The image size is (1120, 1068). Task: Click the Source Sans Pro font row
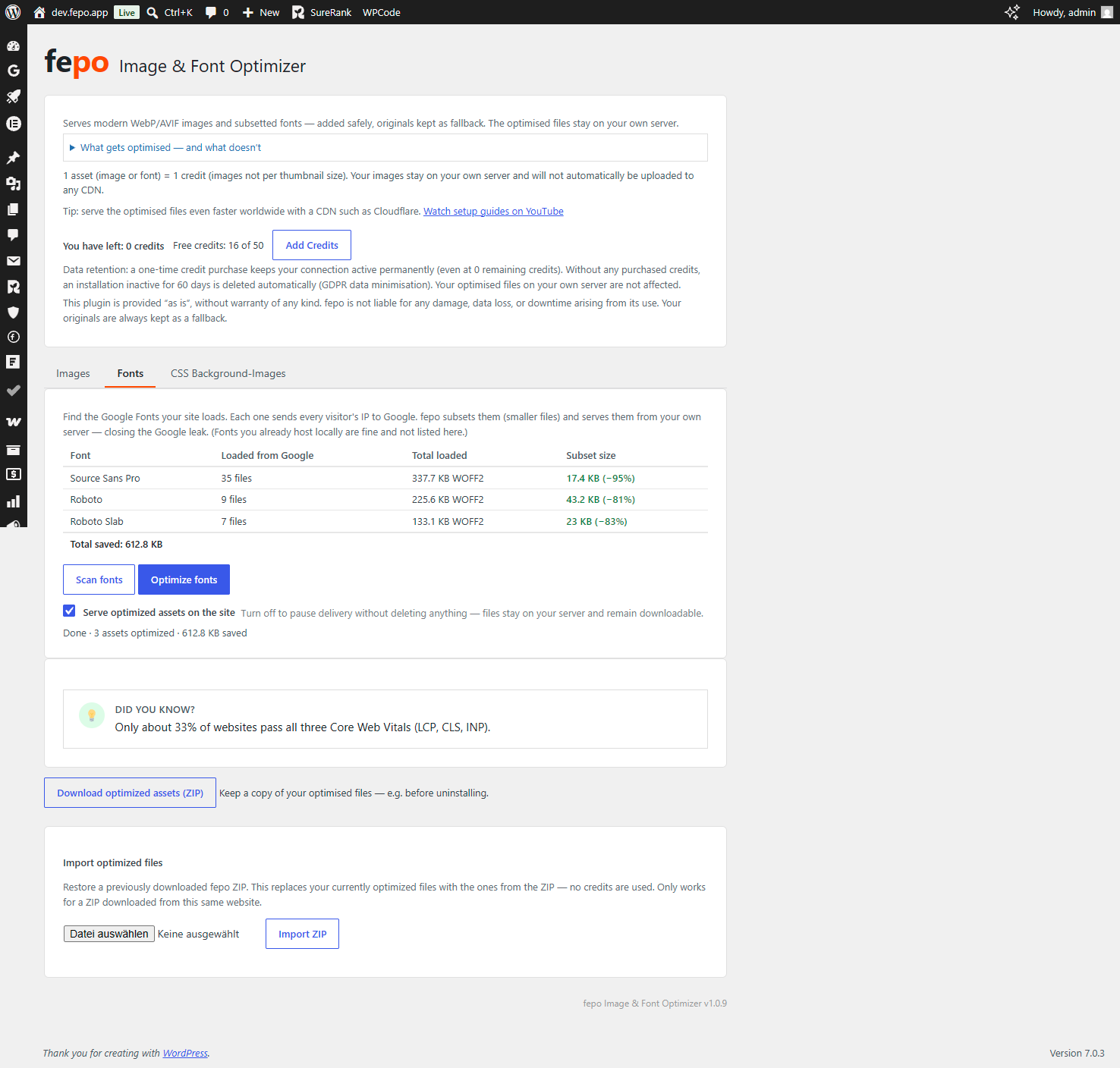[385, 478]
